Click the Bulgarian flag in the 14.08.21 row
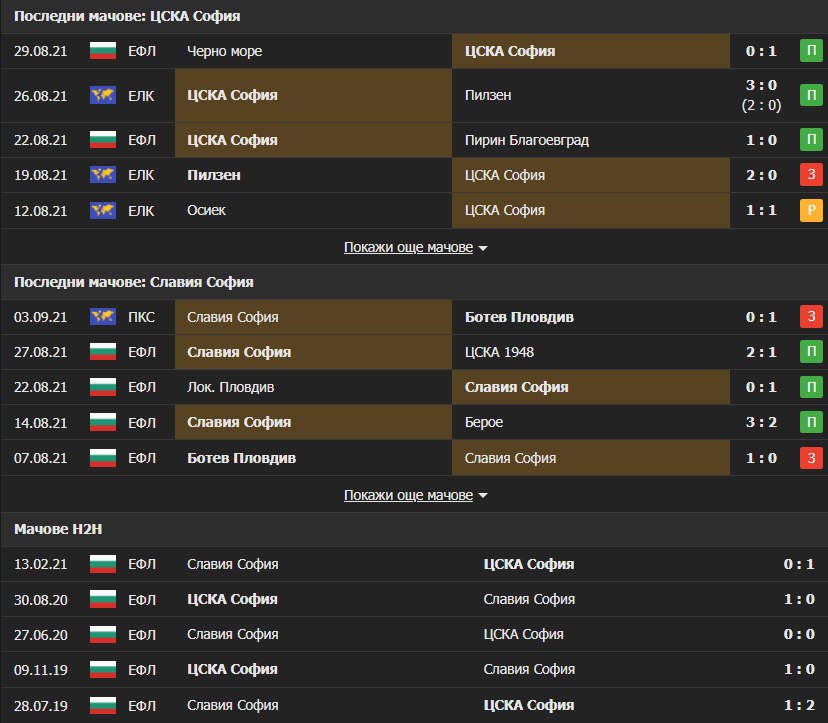This screenshot has height=723, width=828. (103, 422)
